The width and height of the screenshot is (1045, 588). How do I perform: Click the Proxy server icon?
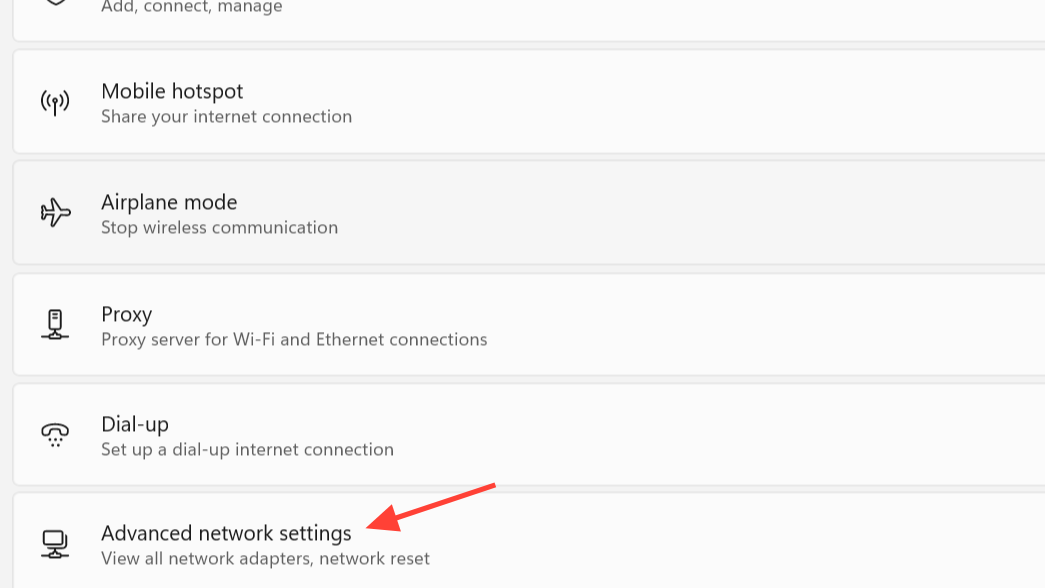(x=55, y=325)
